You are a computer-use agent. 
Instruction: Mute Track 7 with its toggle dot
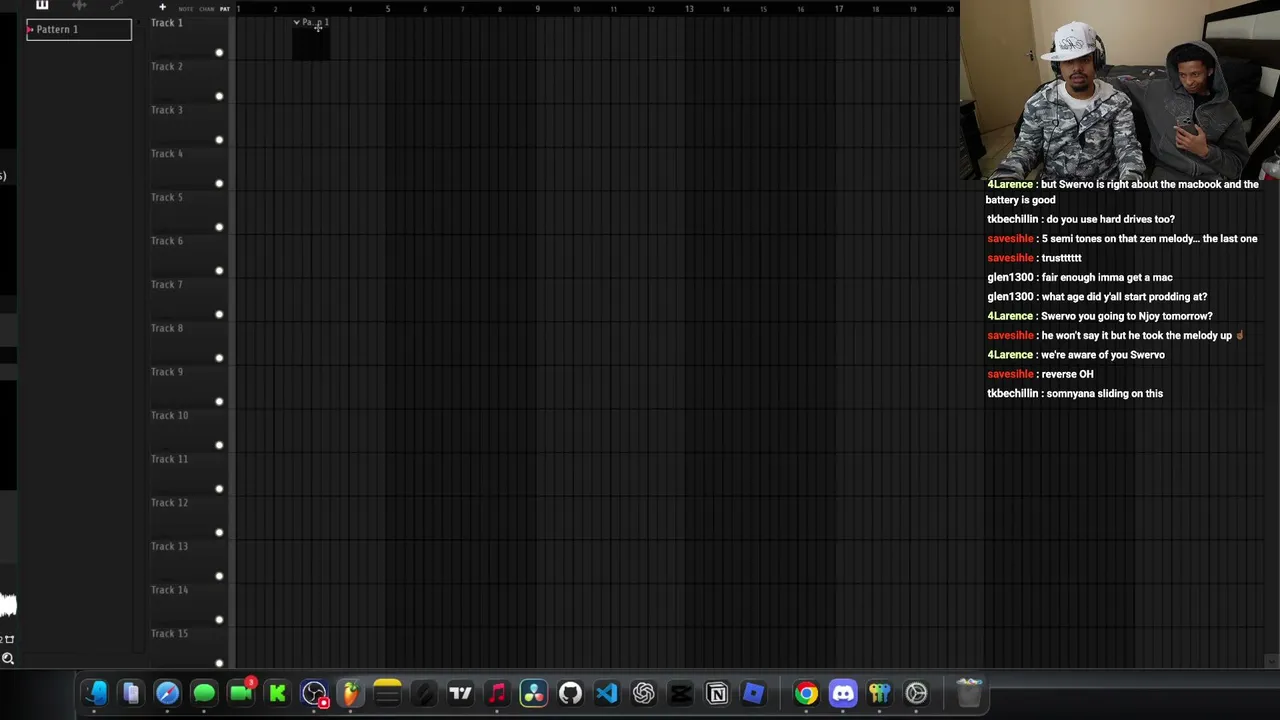click(219, 314)
